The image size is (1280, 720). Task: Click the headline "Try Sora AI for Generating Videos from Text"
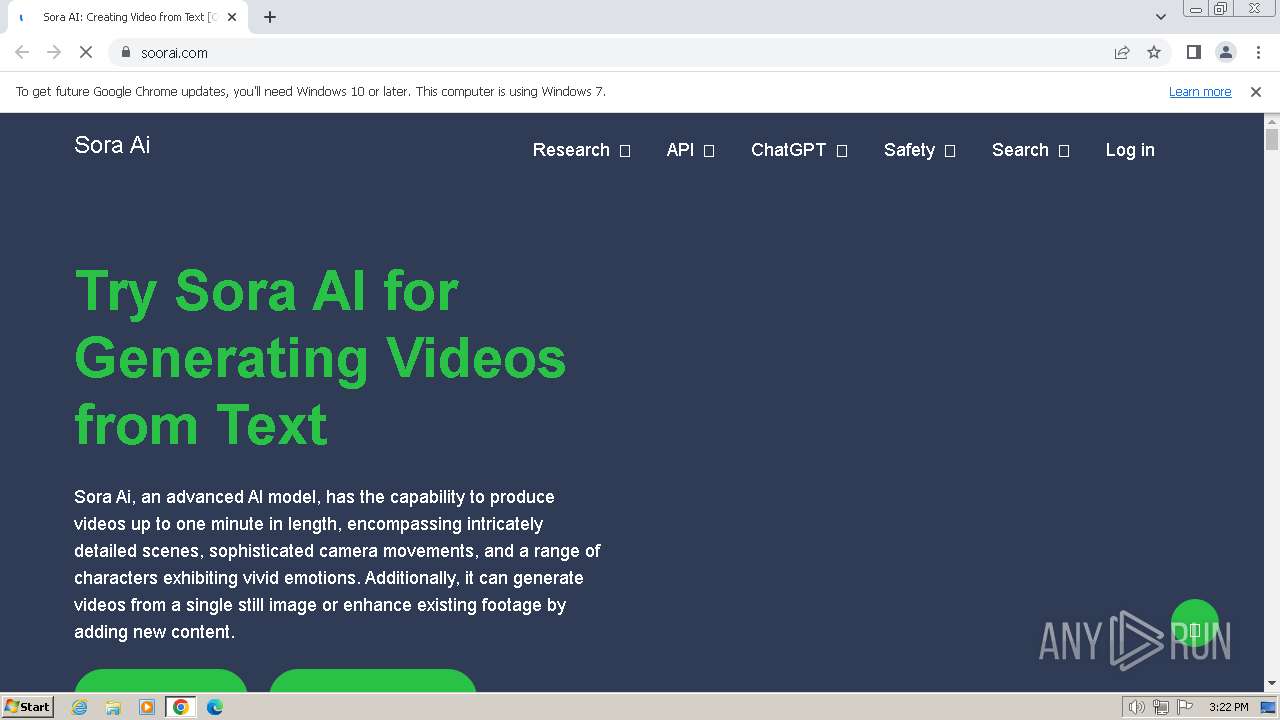pyautogui.click(x=320, y=357)
